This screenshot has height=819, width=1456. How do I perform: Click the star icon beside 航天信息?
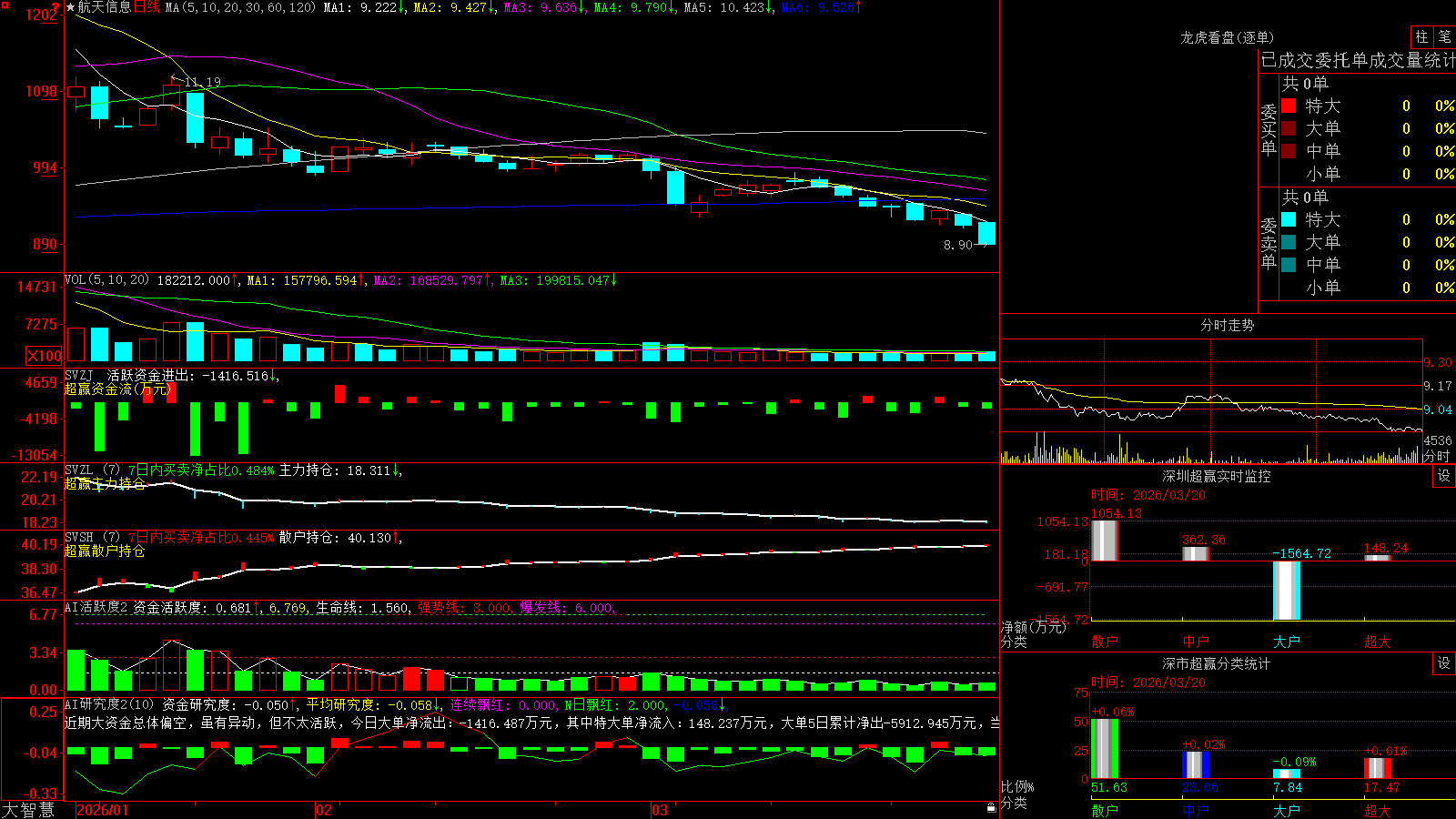pyautogui.click(x=70, y=7)
